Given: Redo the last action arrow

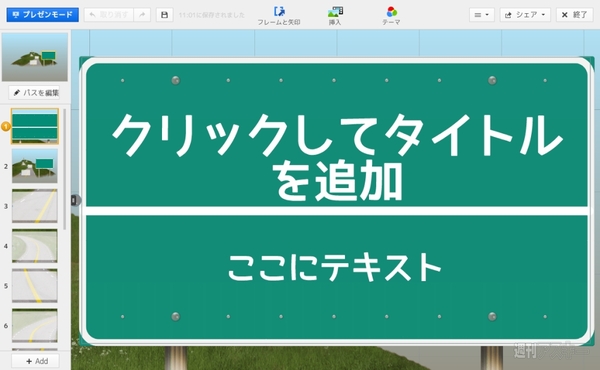Looking at the screenshot, I should tap(142, 15).
